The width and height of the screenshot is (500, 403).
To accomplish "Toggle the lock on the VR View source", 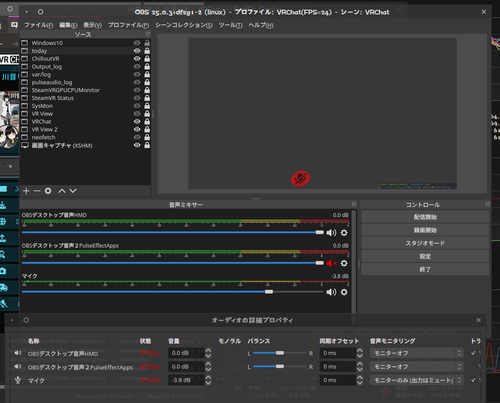I will click(147, 114).
